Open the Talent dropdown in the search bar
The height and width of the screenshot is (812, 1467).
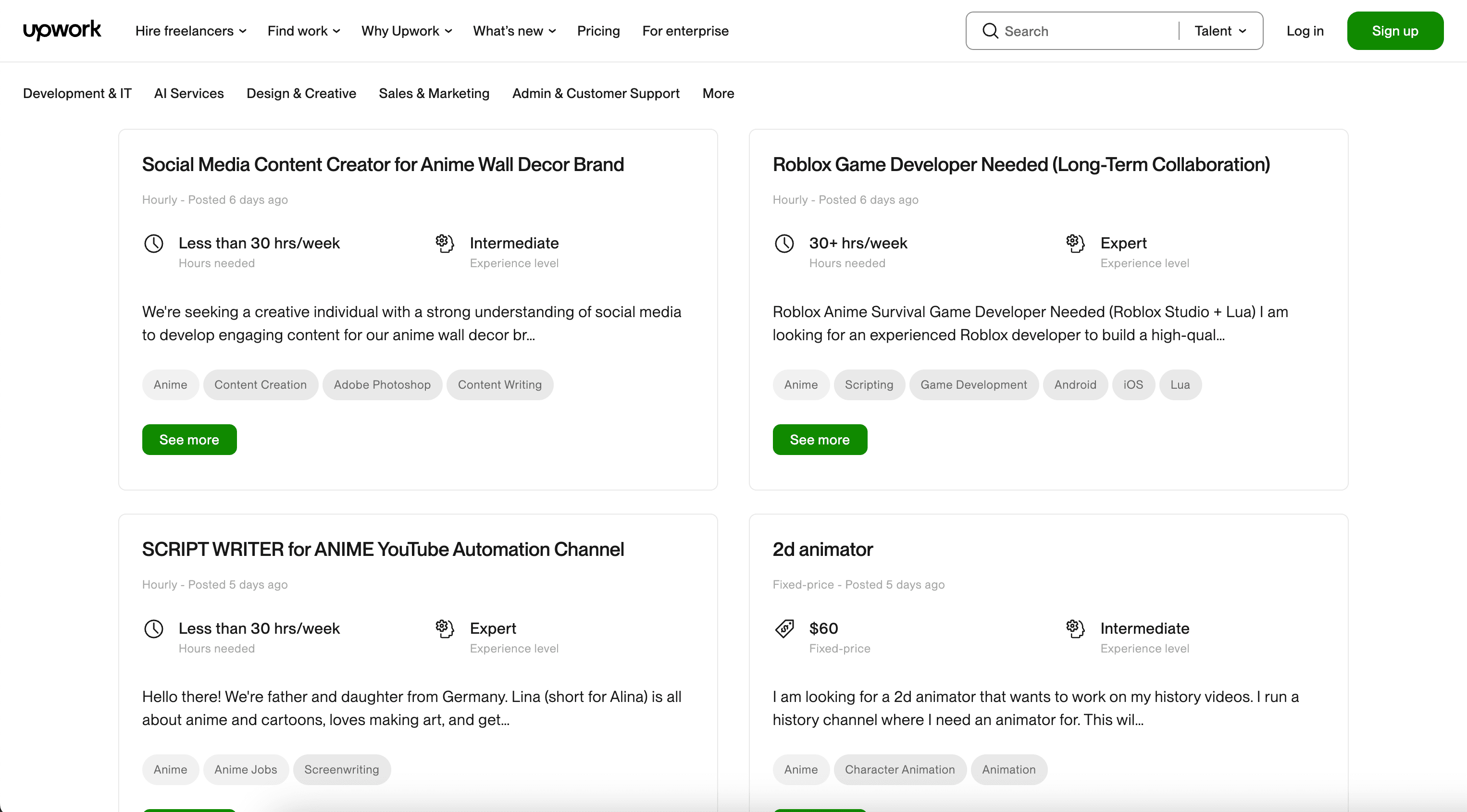[x=1218, y=31]
